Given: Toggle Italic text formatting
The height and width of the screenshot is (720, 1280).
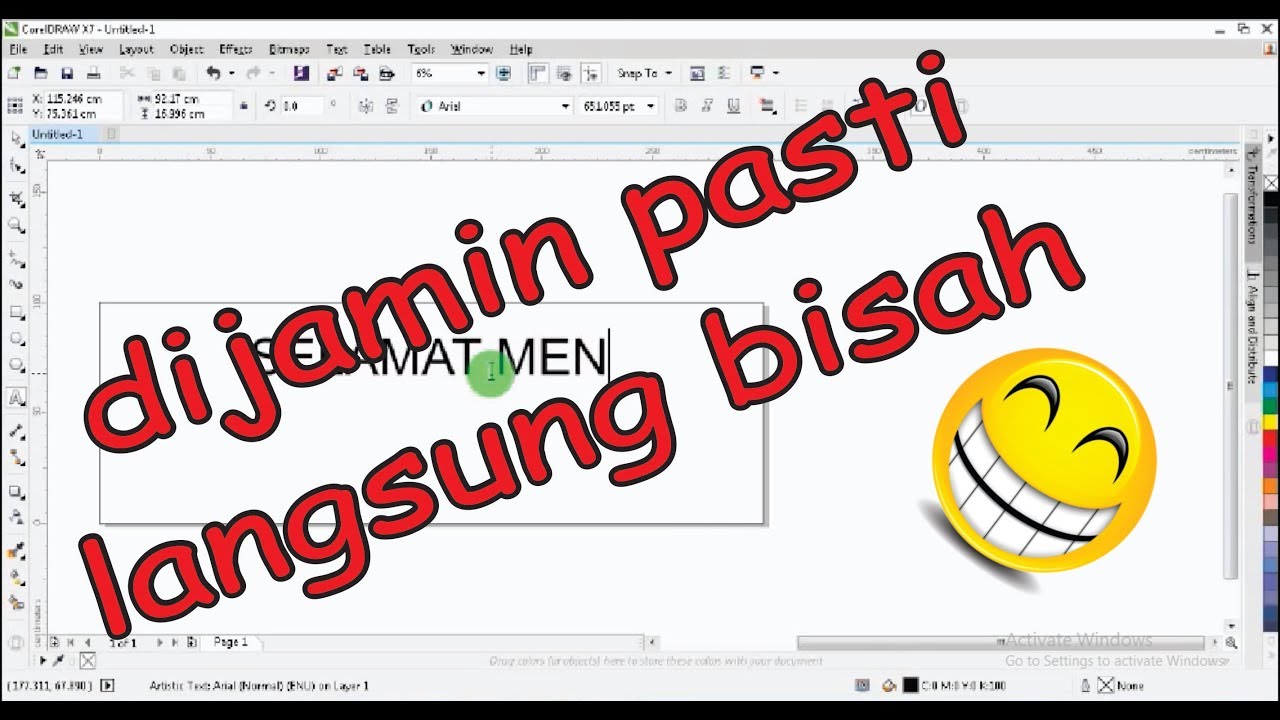Looking at the screenshot, I should pos(707,105).
